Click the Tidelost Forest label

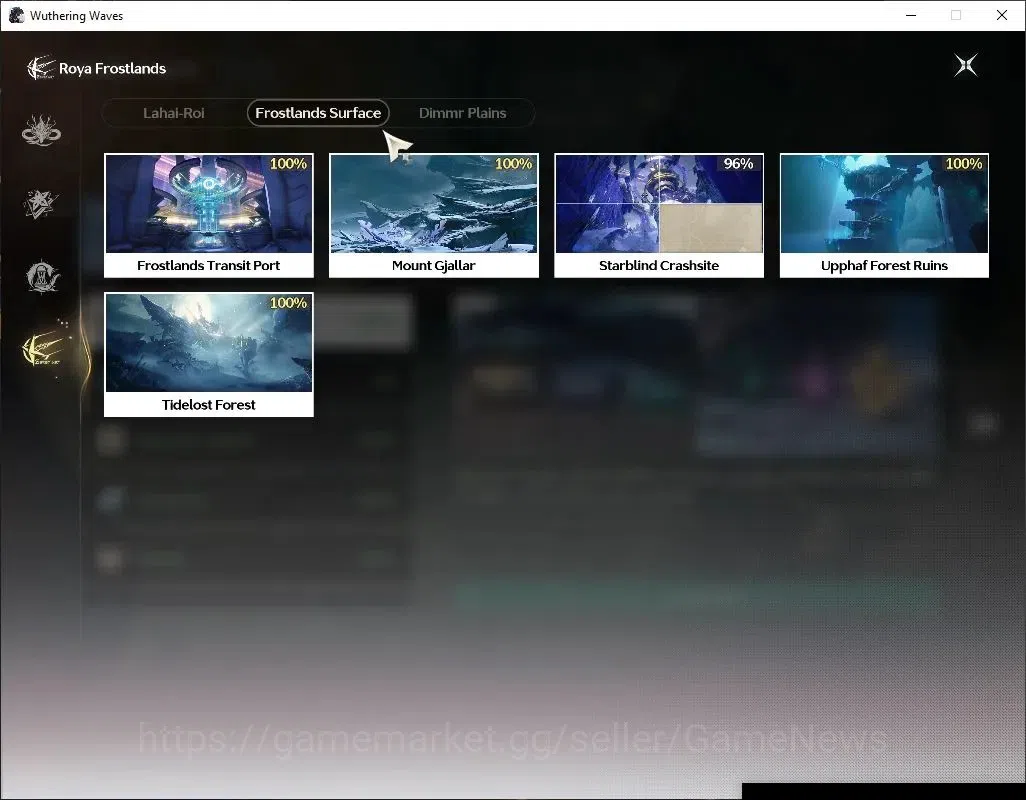[x=209, y=405]
